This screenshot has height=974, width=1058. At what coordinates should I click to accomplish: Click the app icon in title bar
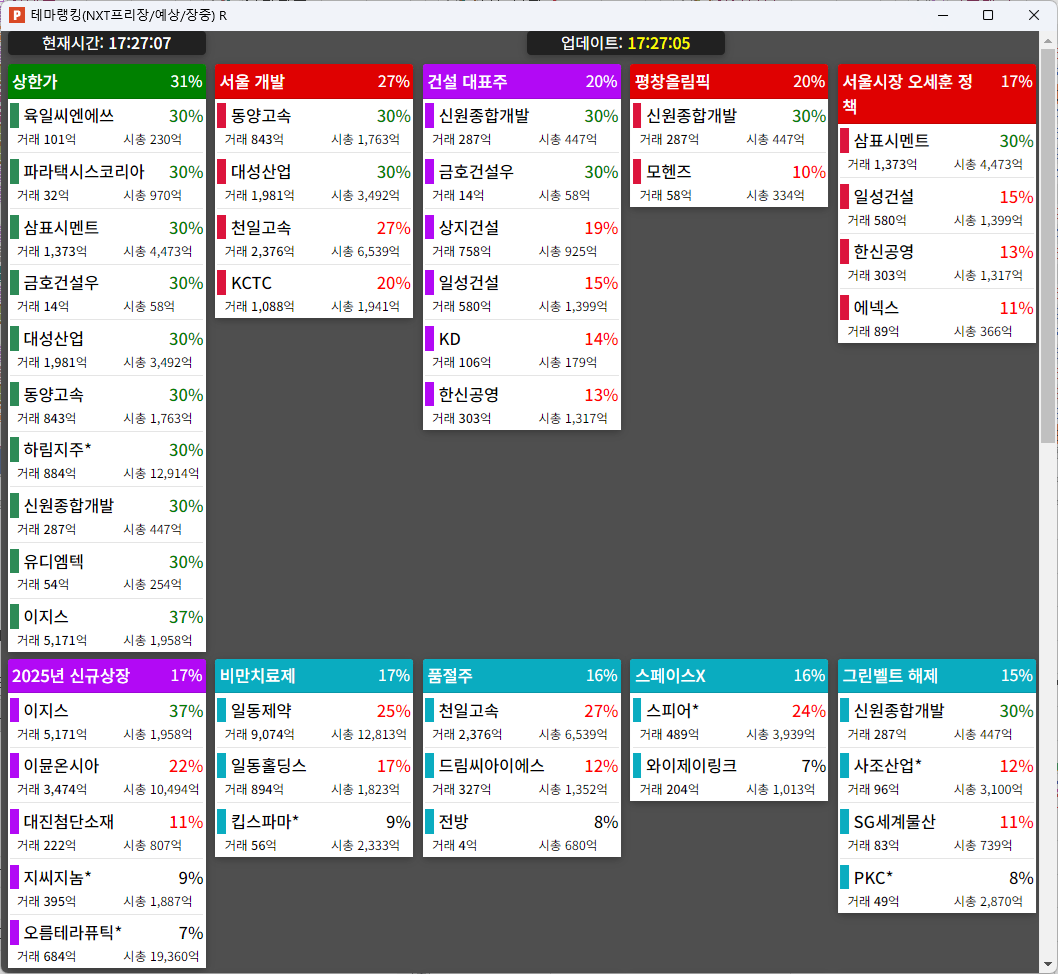[15, 15]
